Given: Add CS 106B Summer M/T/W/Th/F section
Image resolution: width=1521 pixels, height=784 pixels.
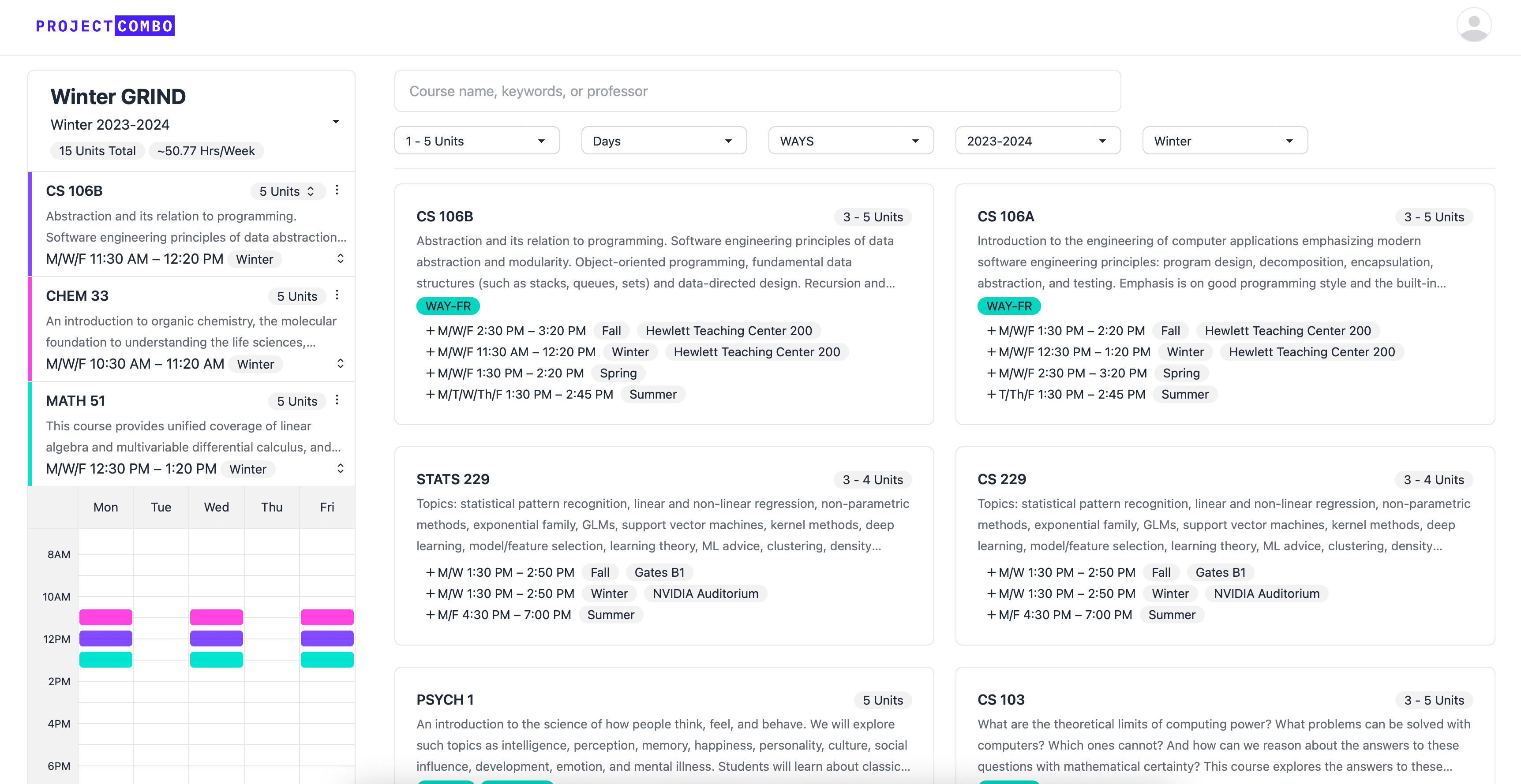Looking at the screenshot, I should coord(431,394).
